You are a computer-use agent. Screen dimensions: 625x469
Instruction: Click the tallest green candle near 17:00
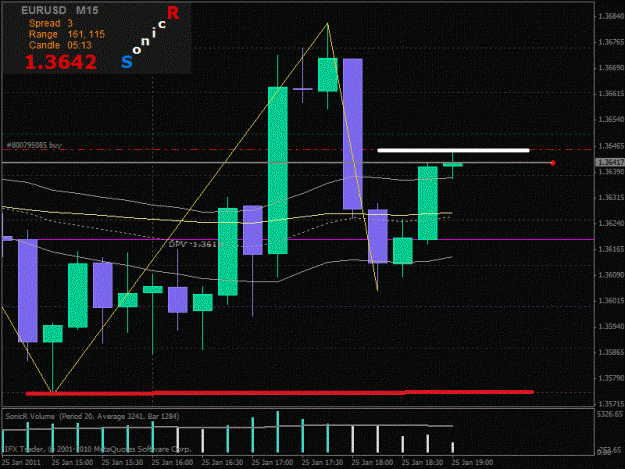pyautogui.click(x=278, y=170)
